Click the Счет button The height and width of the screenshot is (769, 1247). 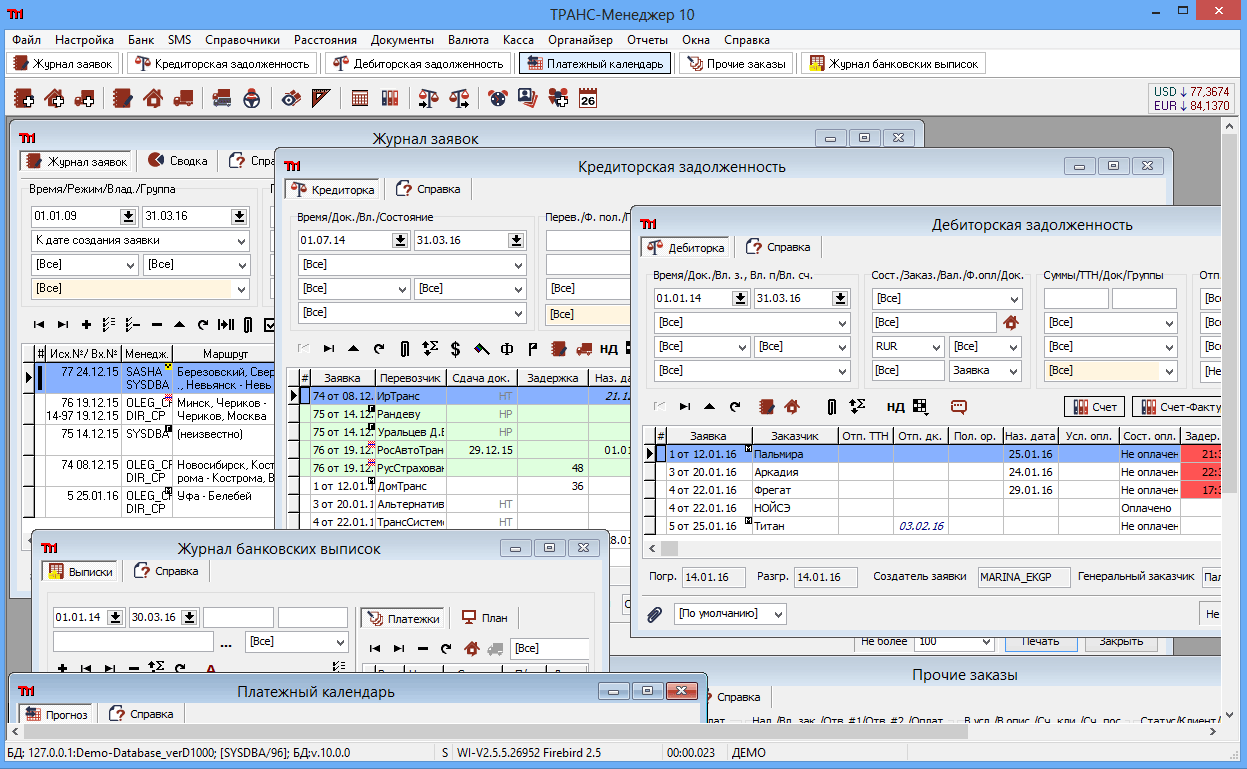pyautogui.click(x=1094, y=407)
